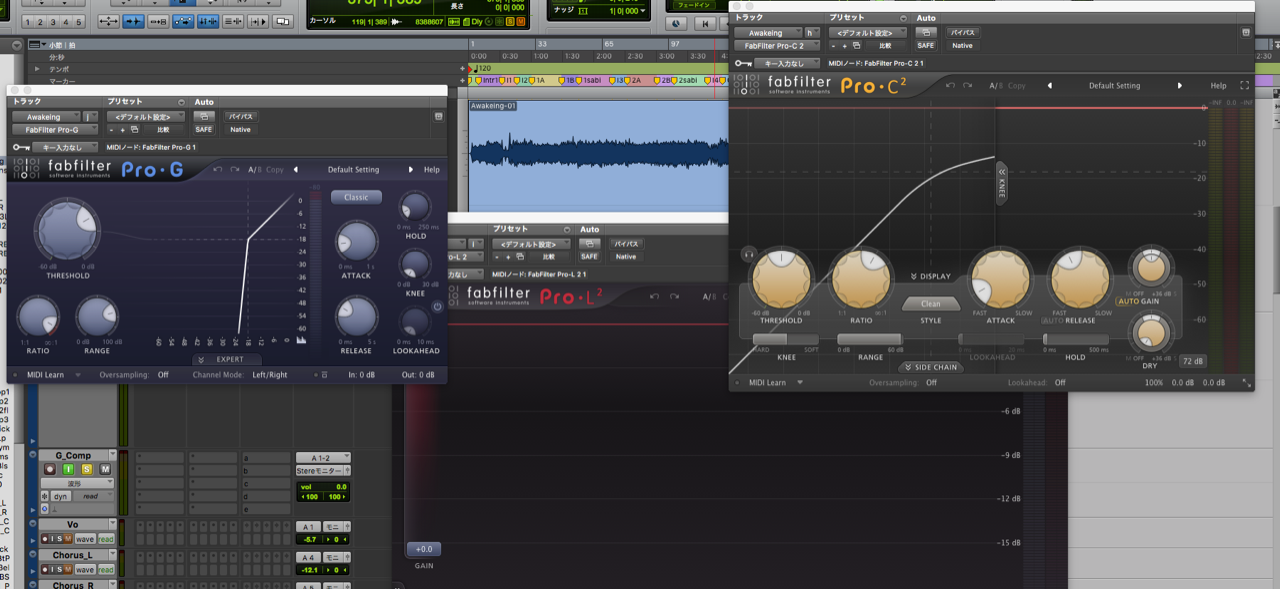Screen dimensions: 1280x589
Task: Click copy settings icon in Pro-G header
Action: [134, 129]
